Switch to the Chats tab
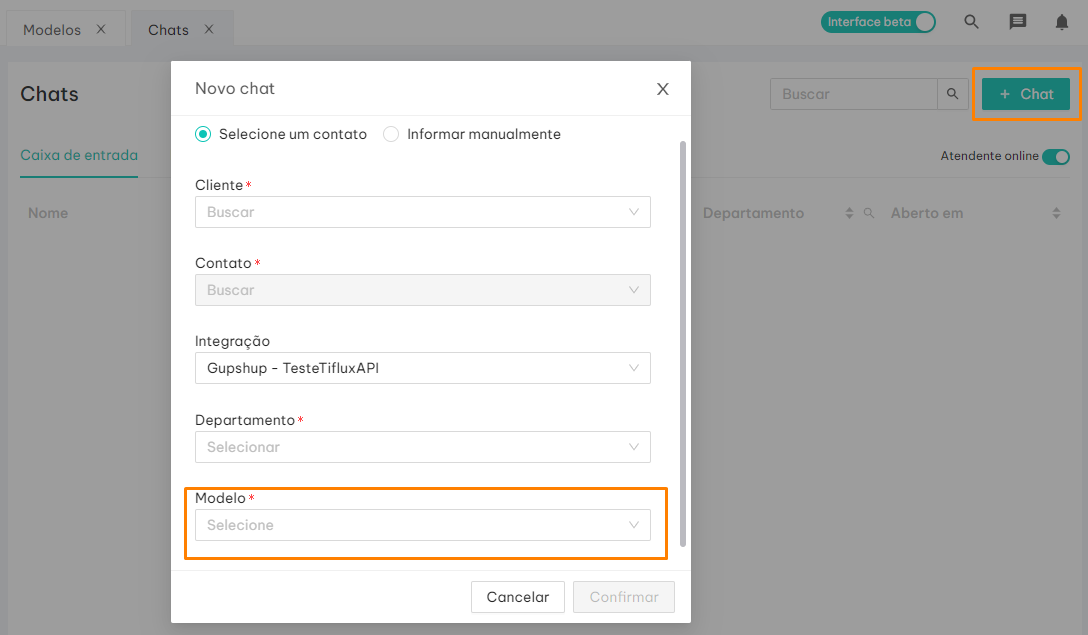Viewport: 1088px width, 635px height. pyautogui.click(x=168, y=30)
